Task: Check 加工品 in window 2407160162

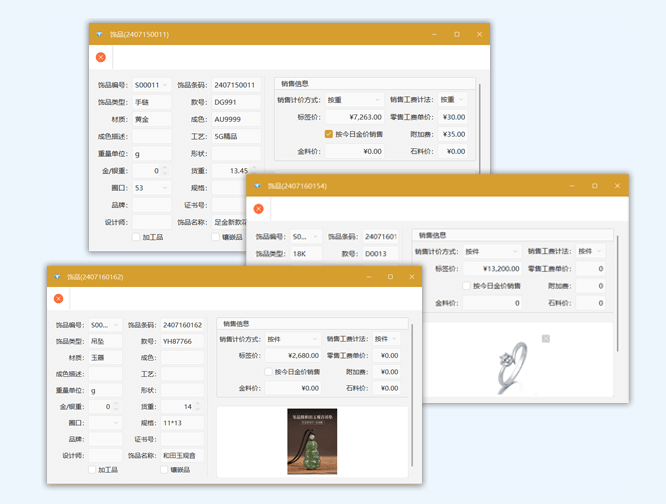Action: coord(92,470)
